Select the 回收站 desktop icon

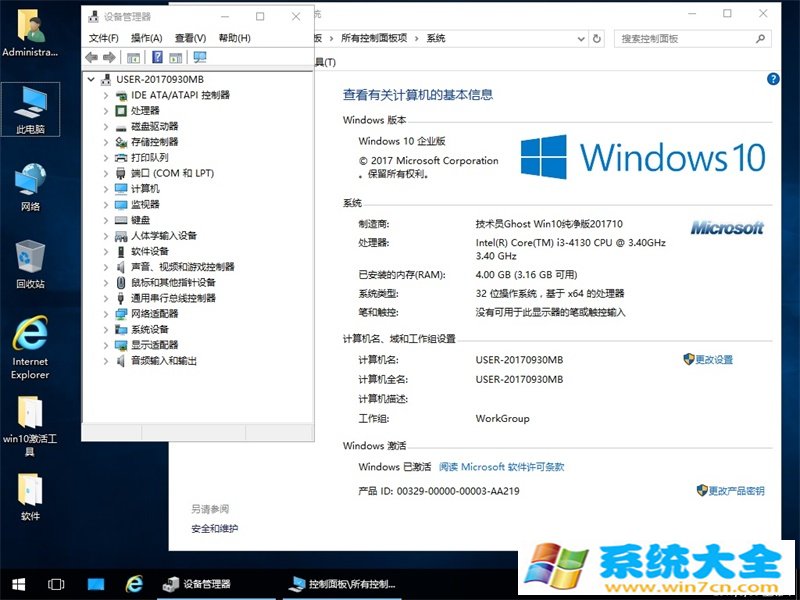click(x=30, y=264)
